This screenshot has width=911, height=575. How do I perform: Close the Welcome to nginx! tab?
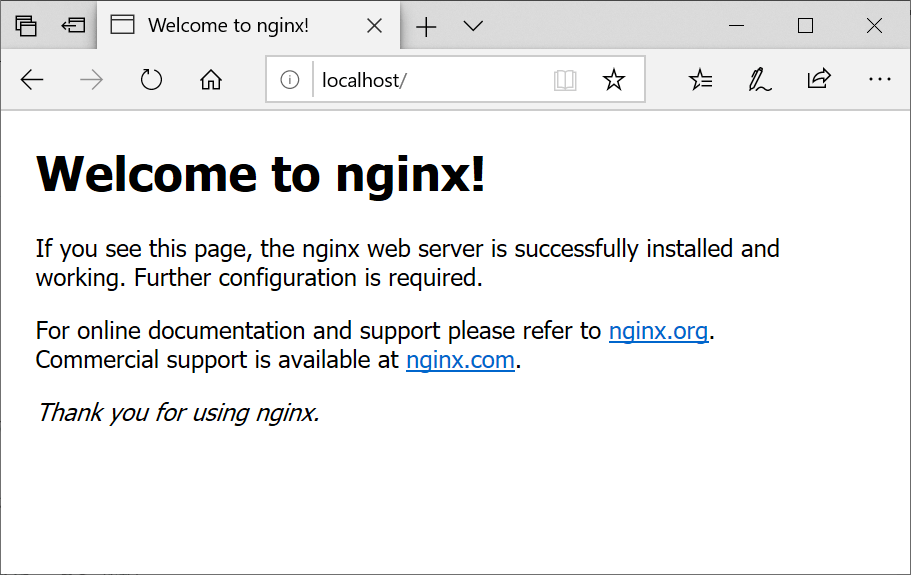(x=375, y=26)
